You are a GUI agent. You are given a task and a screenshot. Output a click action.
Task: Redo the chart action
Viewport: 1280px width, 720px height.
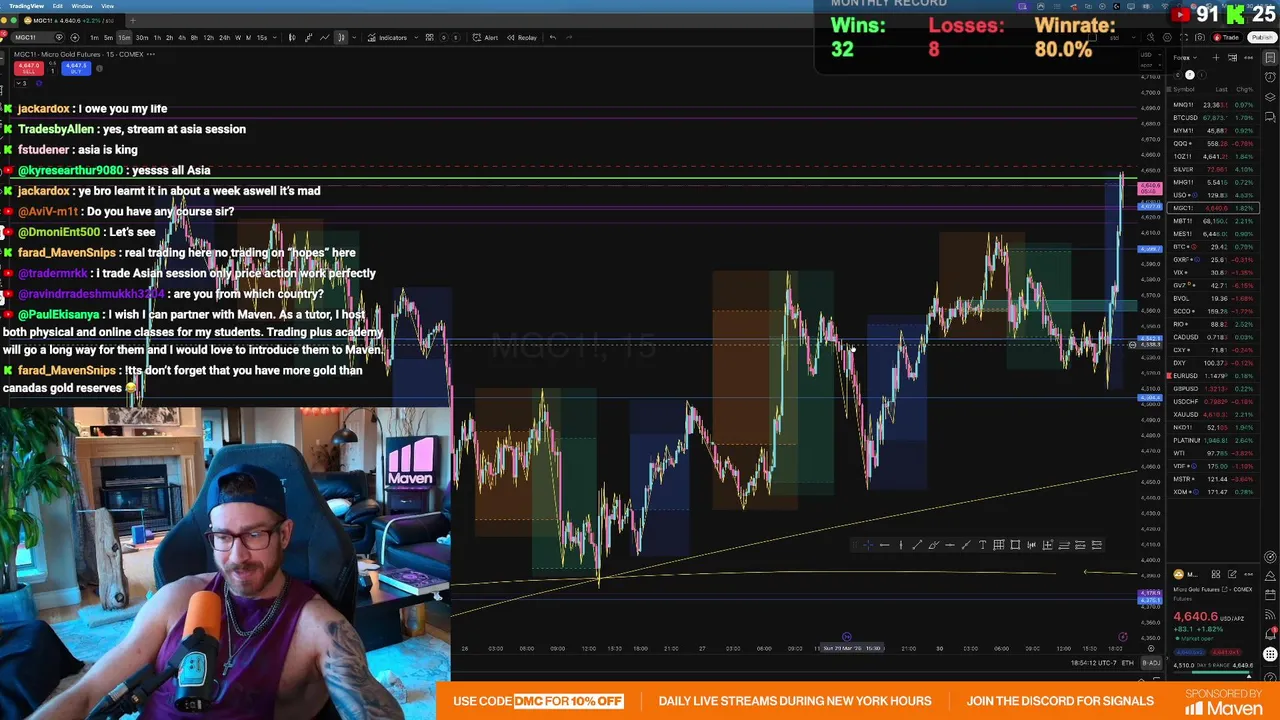[569, 37]
